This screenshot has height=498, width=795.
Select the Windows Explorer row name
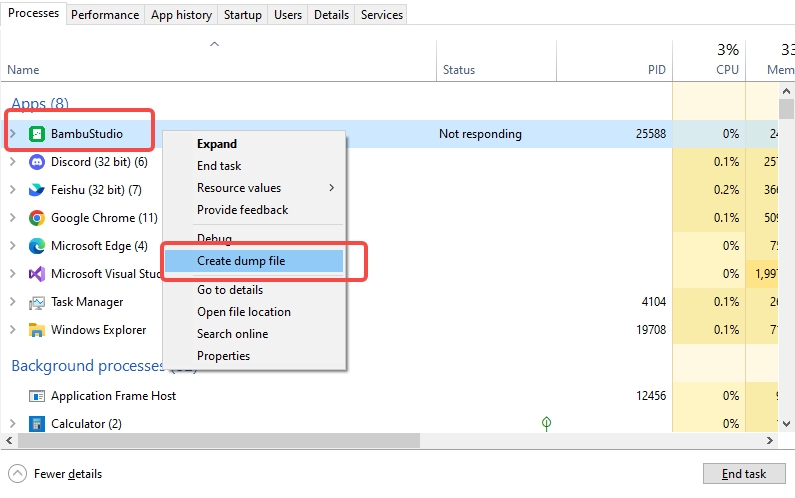pyautogui.click(x=98, y=330)
